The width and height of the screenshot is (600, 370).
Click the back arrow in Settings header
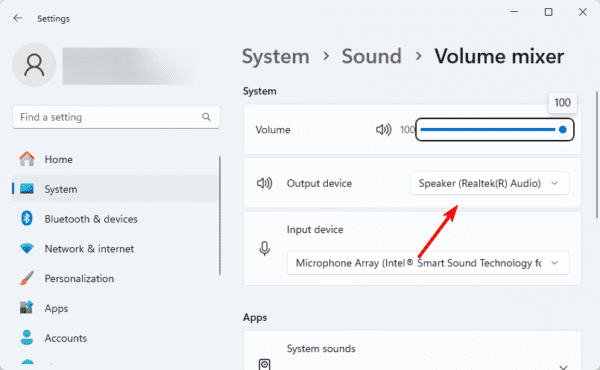(18, 18)
